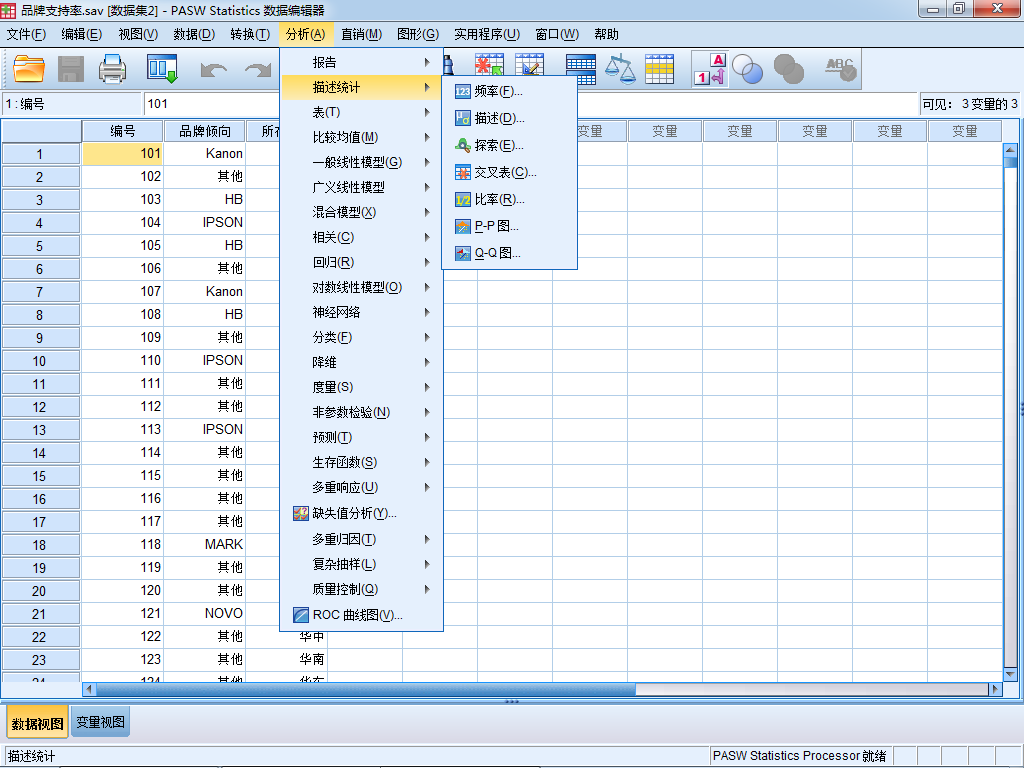Expand the 非参数检验(N) submenu
Viewport: 1024px width, 768px height.
pyautogui.click(x=361, y=412)
